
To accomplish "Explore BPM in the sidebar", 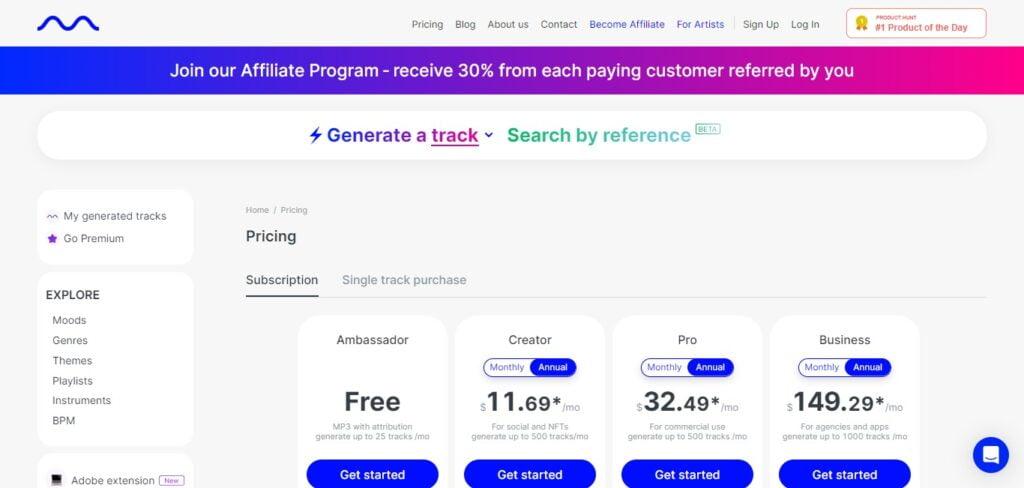I will (64, 421).
